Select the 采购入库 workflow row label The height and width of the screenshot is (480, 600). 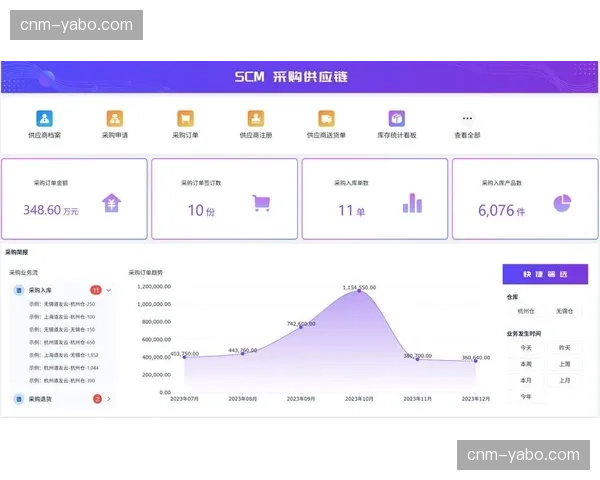(x=40, y=290)
